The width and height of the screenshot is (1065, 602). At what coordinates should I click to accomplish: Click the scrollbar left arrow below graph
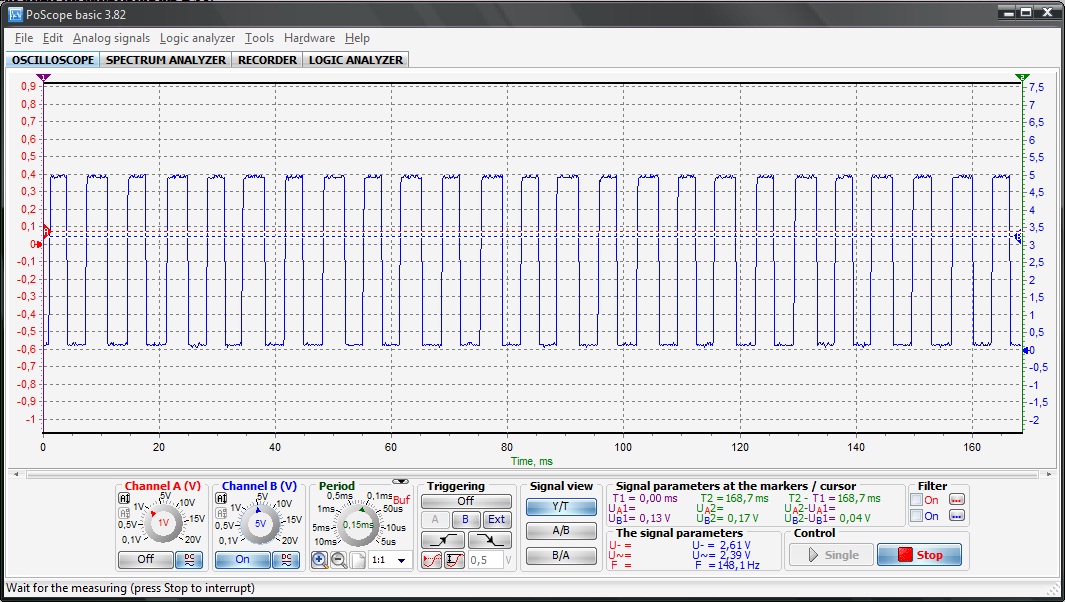16,474
